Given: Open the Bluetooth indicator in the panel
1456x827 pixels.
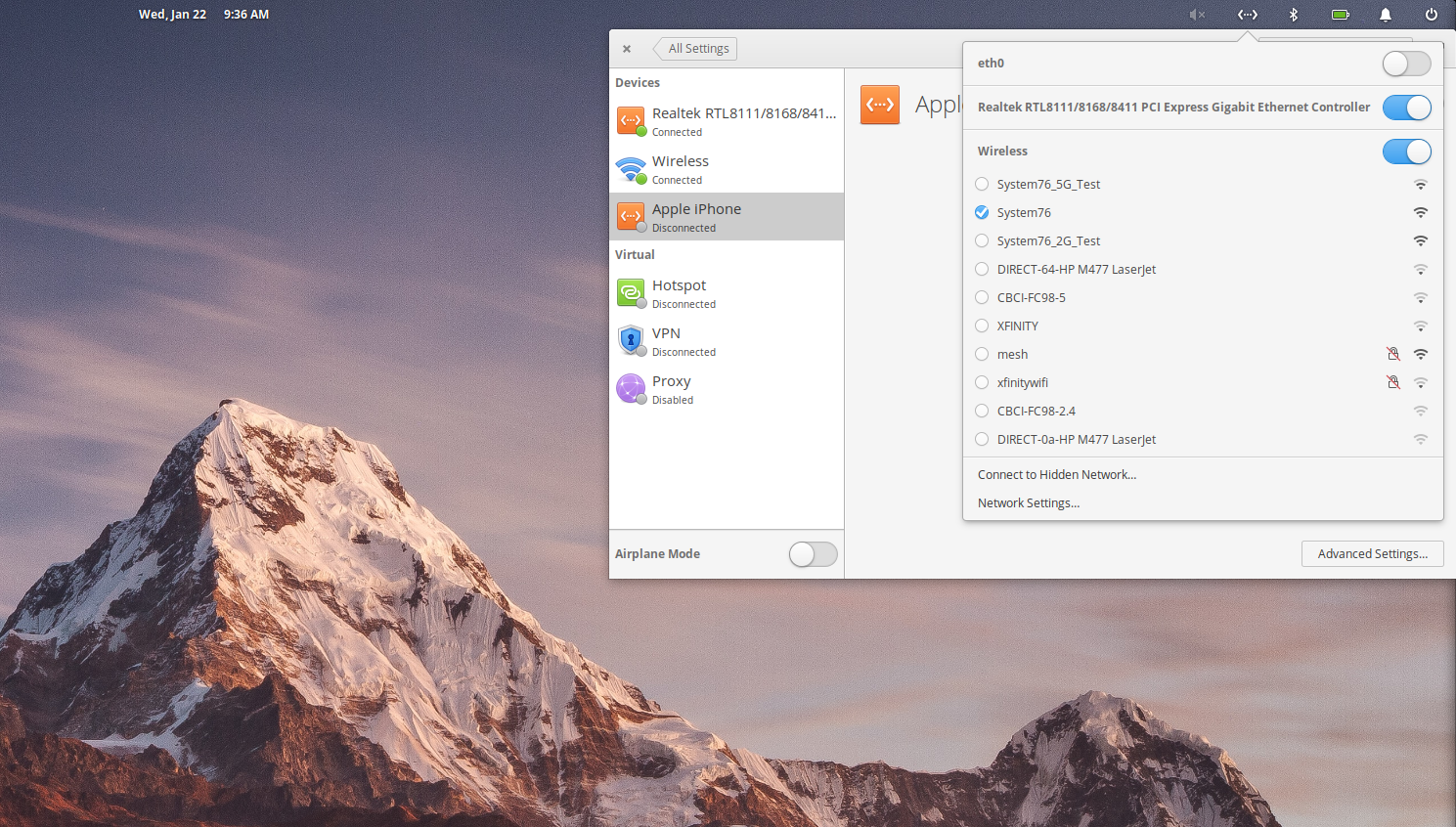Looking at the screenshot, I should click(x=1293, y=15).
